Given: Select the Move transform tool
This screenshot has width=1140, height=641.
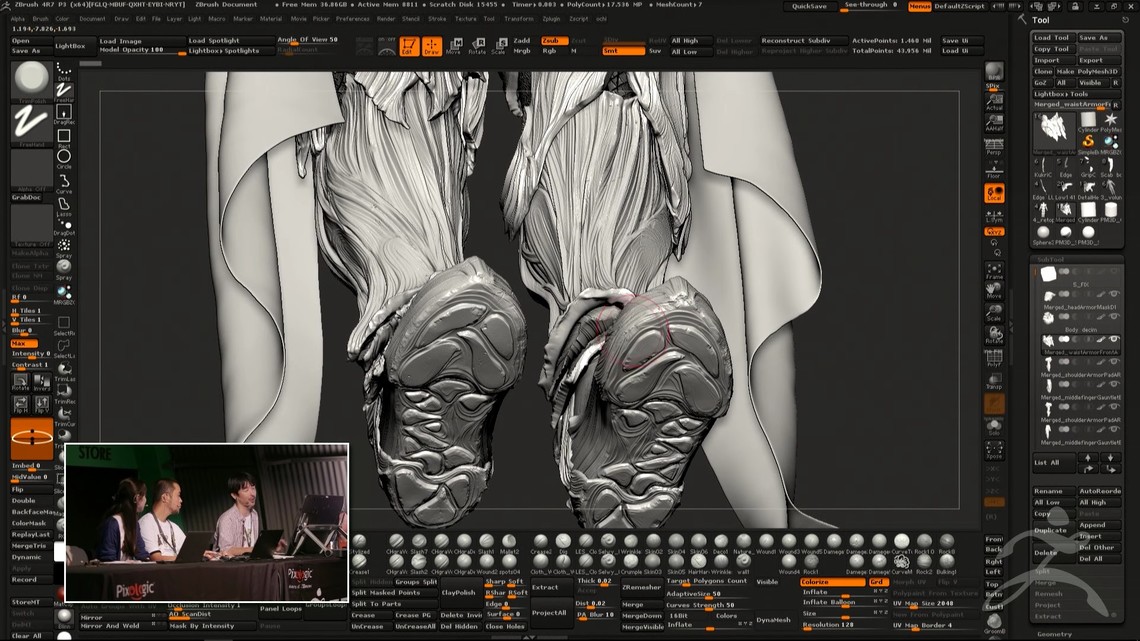Looking at the screenshot, I should tap(454, 47).
